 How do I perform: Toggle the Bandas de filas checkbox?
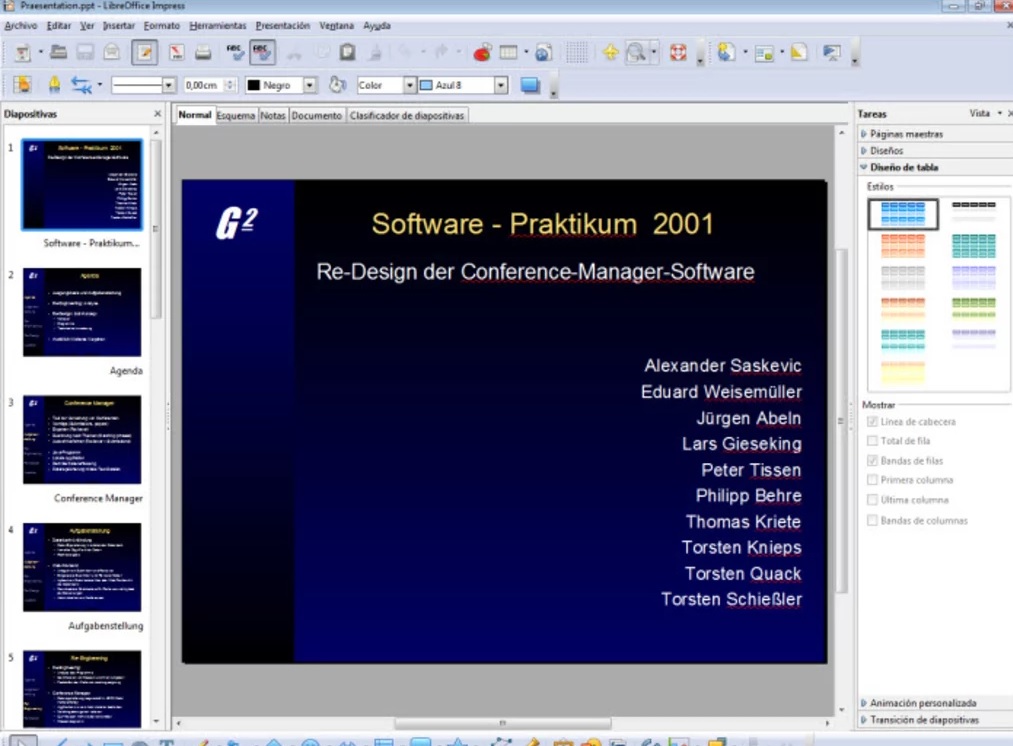pos(872,461)
